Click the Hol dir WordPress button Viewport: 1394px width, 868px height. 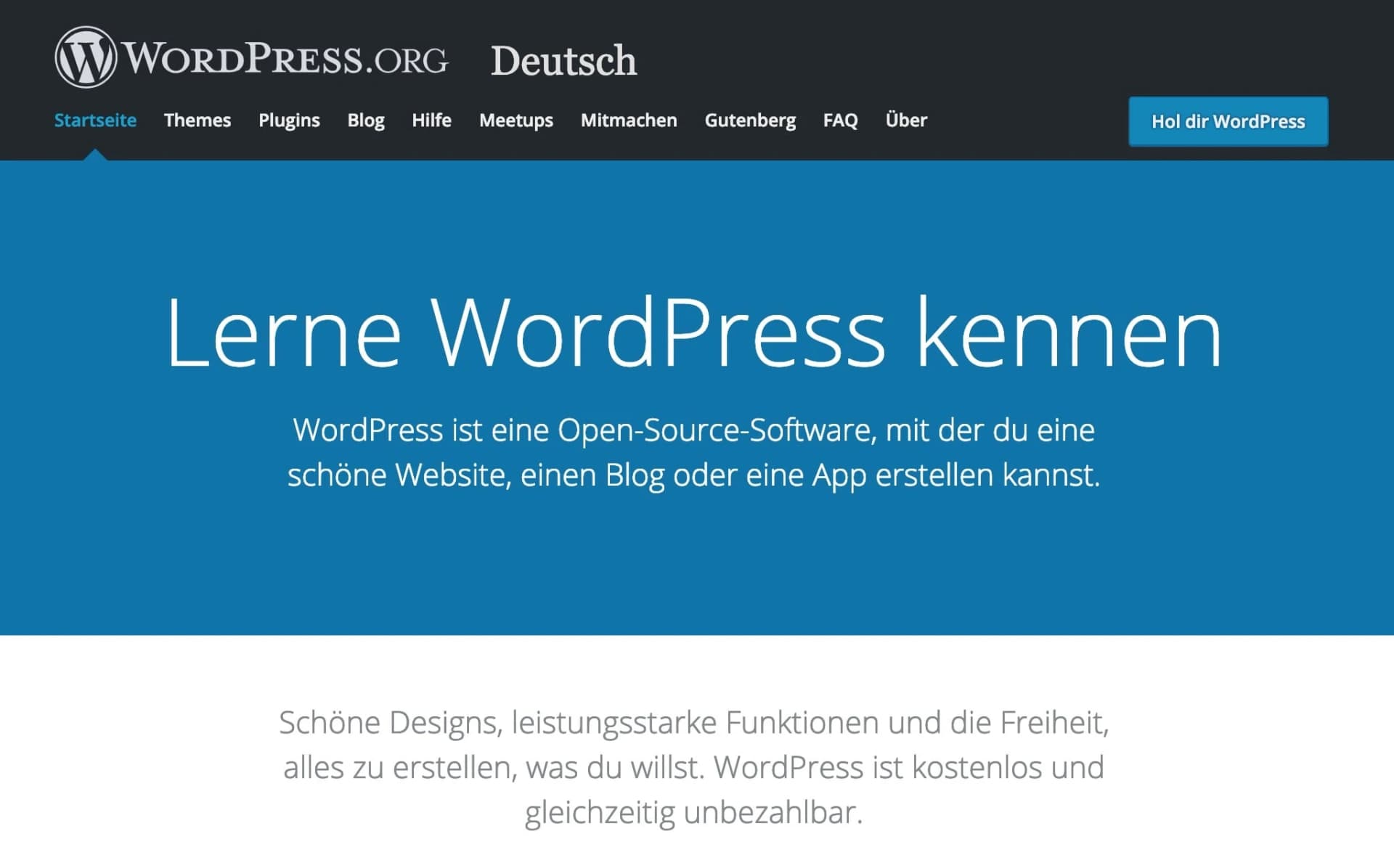1227,121
